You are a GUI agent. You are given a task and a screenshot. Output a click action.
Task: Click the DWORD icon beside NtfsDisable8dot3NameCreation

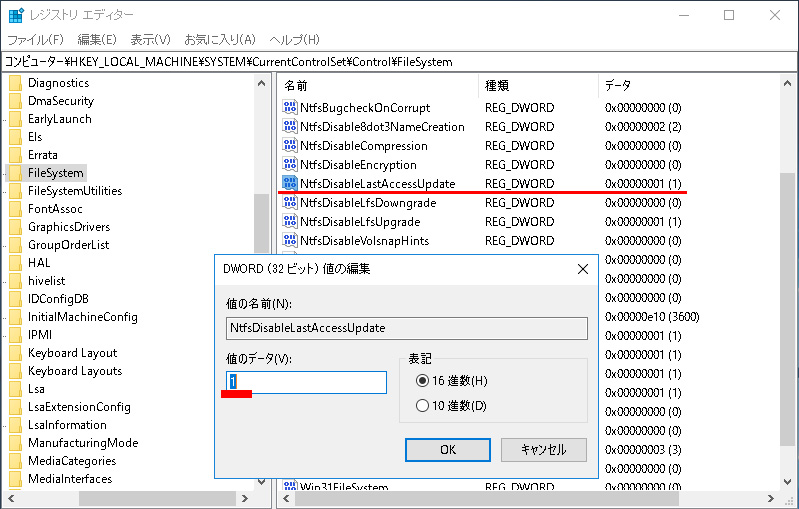[x=289, y=126]
